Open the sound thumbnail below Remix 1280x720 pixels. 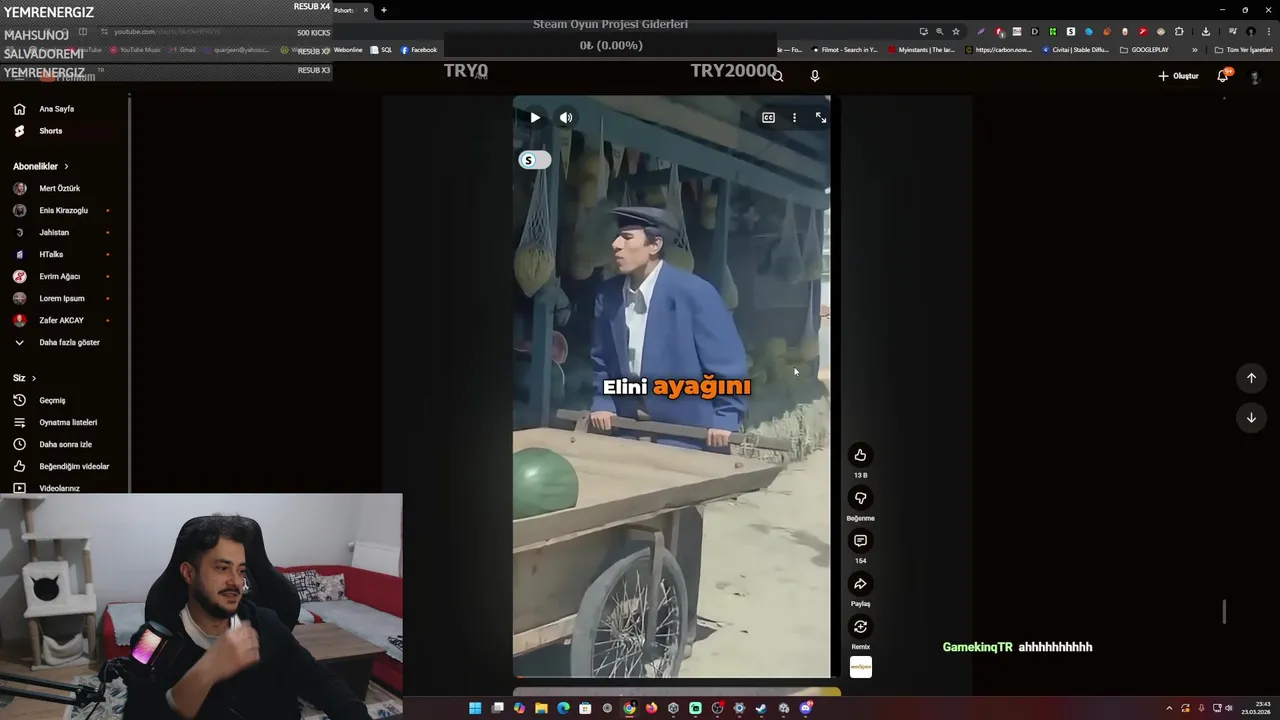(x=860, y=667)
